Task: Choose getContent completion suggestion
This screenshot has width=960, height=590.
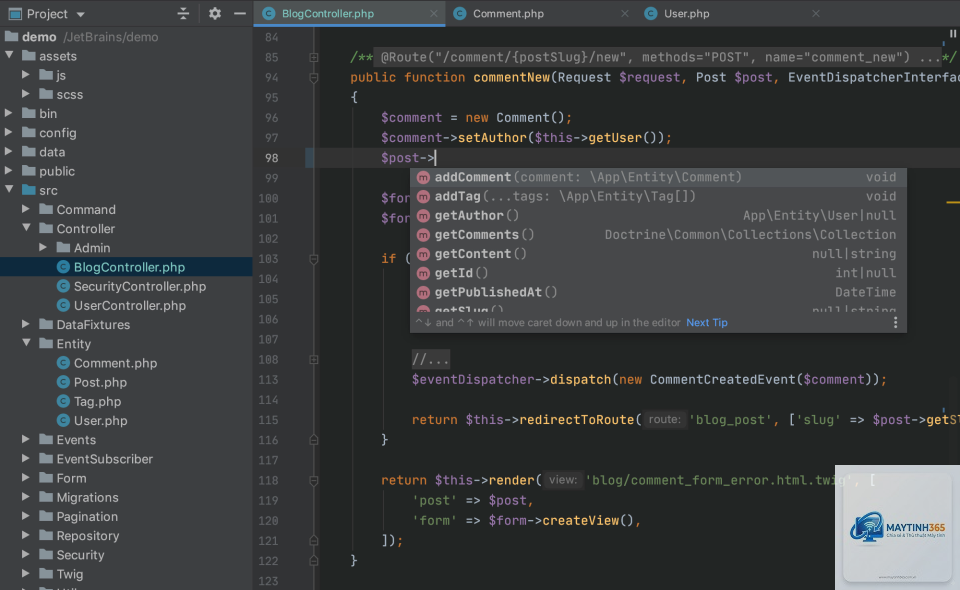Action: (658, 253)
